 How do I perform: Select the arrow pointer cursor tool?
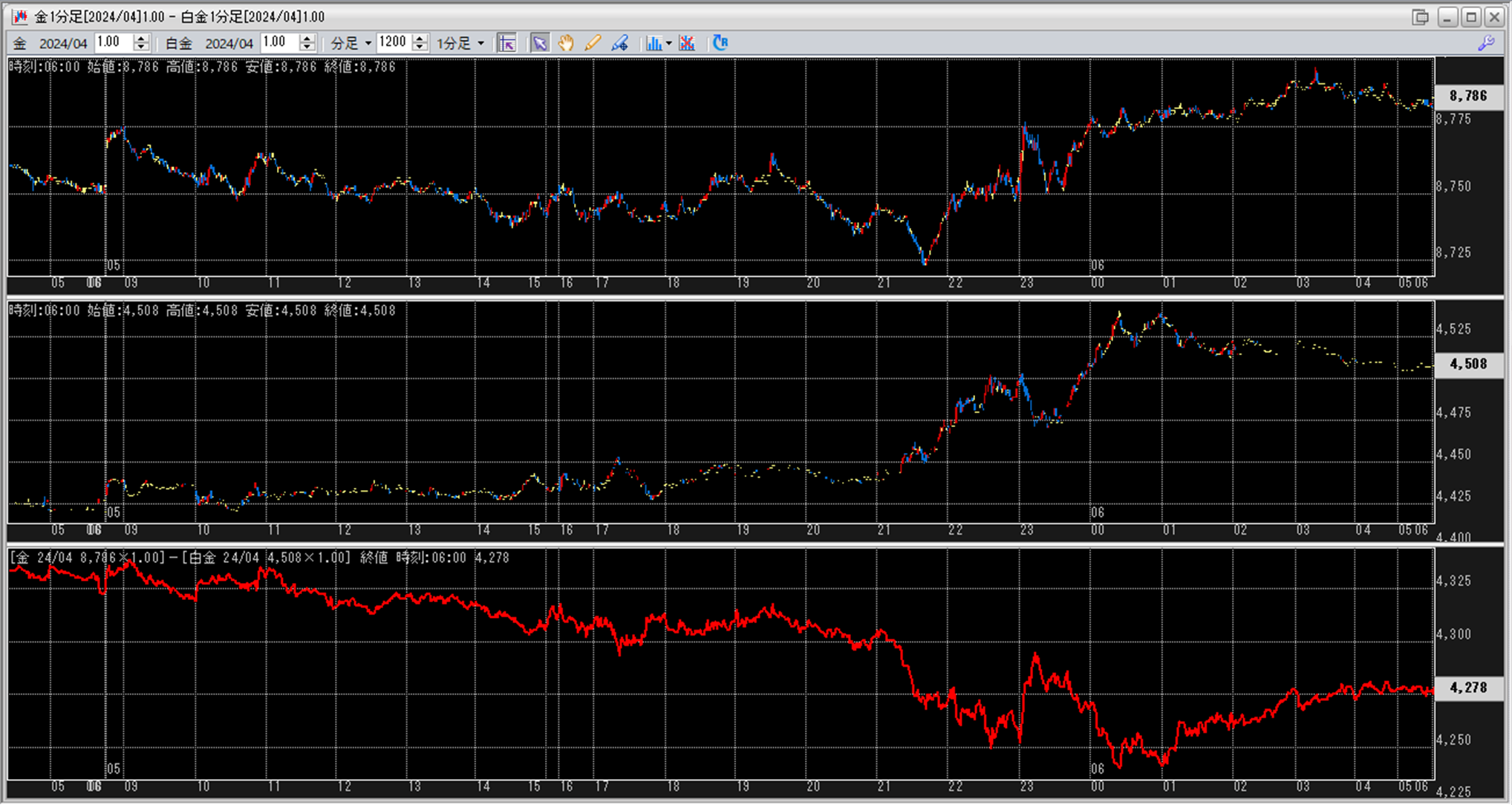539,43
